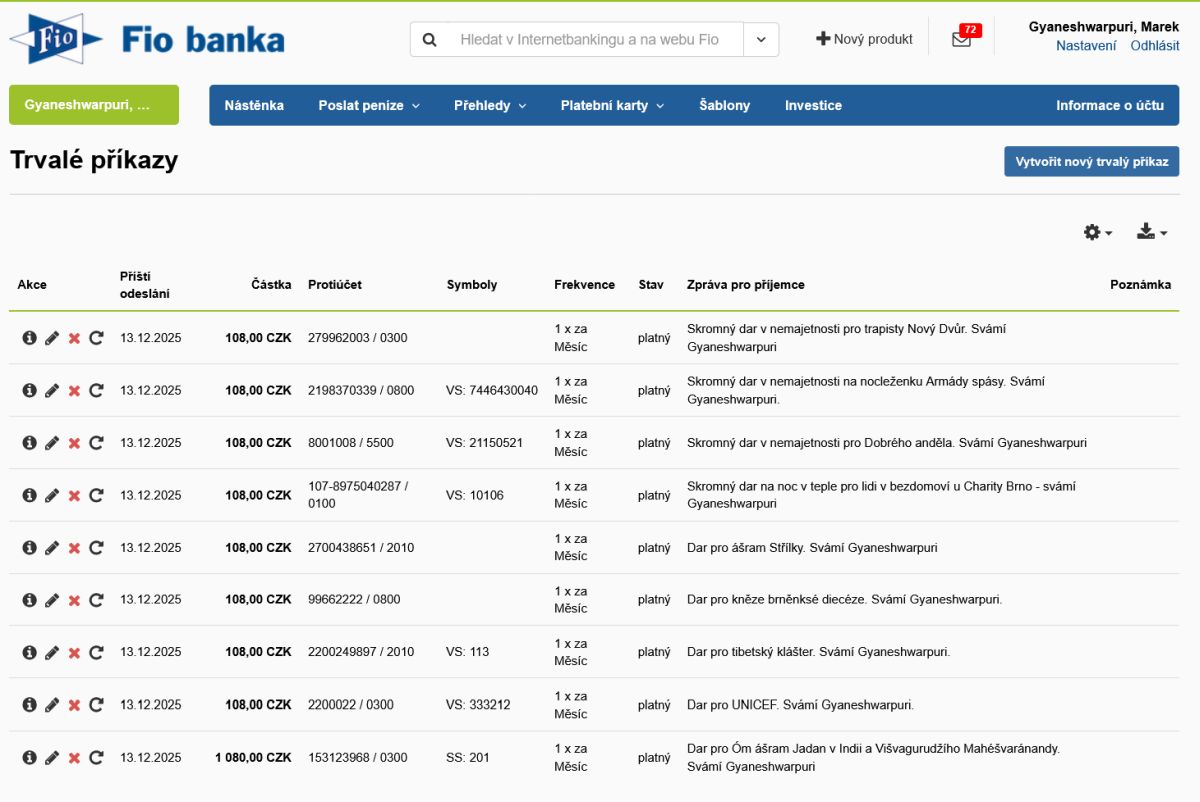Viewport: 1200px width, 802px height.
Task: Go to the Šablony tab
Action: click(x=724, y=105)
